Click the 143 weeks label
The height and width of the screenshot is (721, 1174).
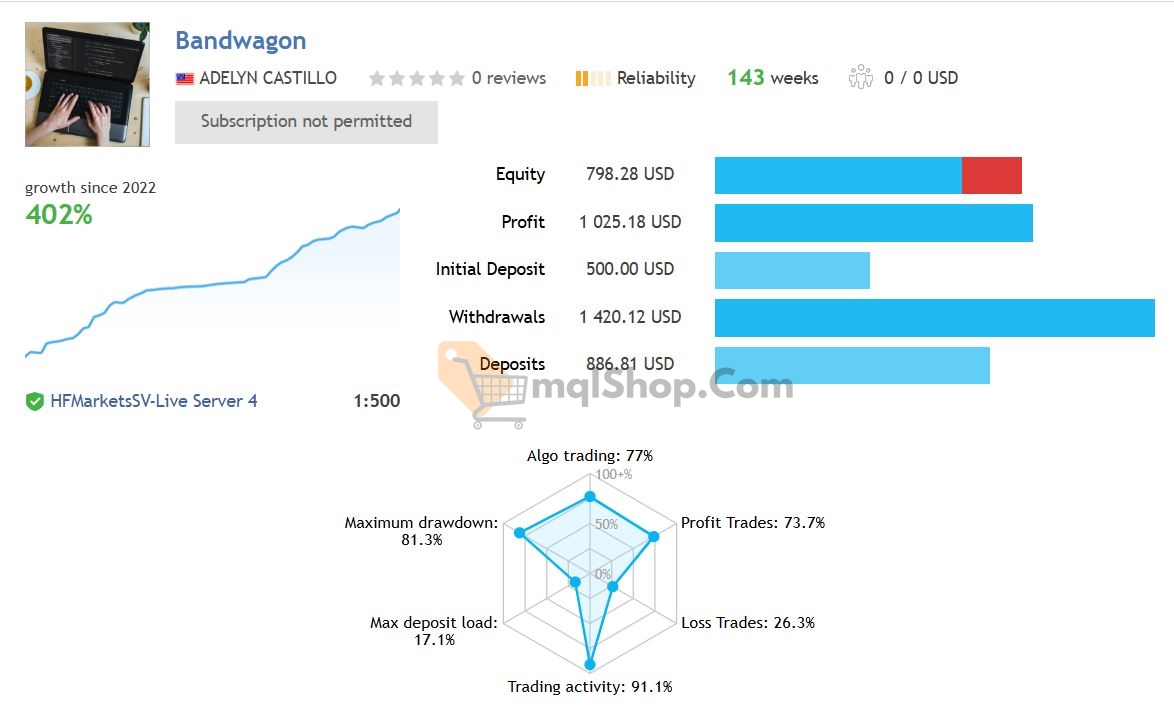tap(772, 77)
